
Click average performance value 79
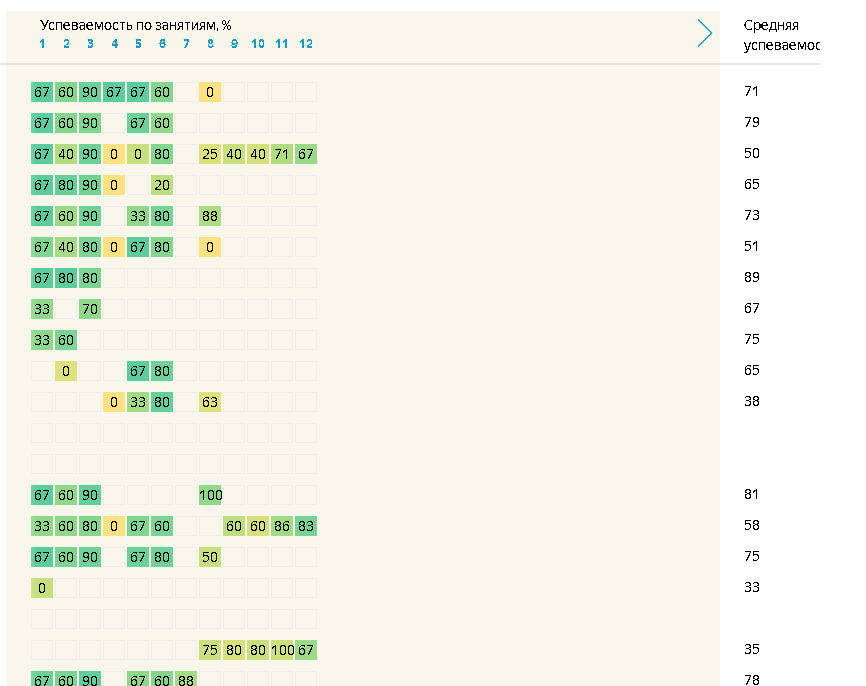(x=752, y=122)
